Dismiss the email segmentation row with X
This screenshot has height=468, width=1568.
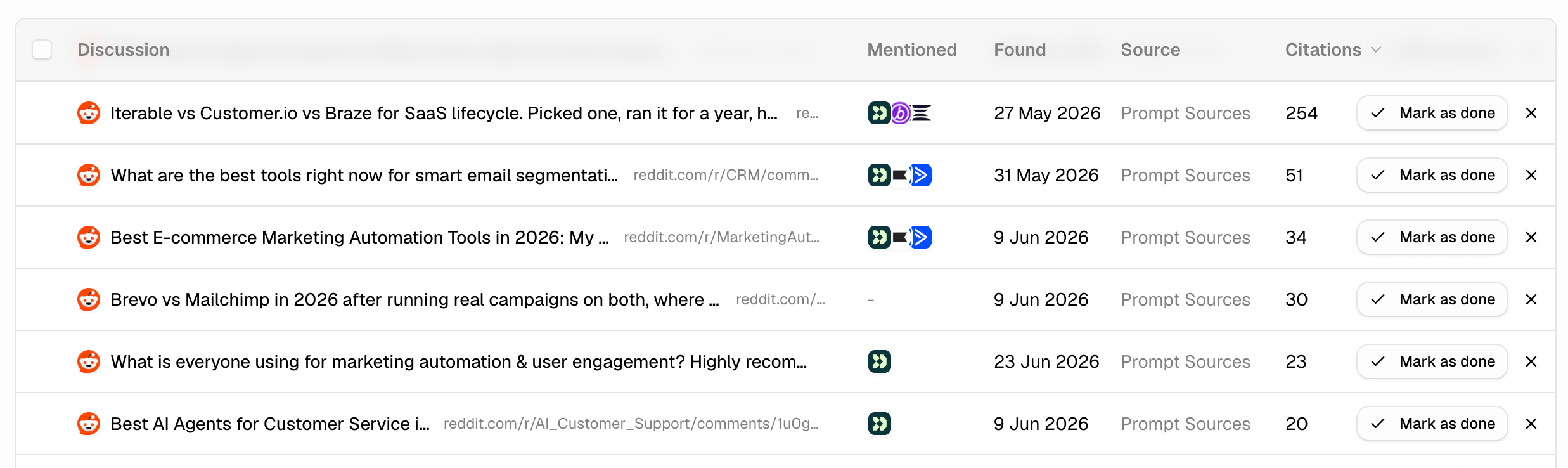pyautogui.click(x=1531, y=175)
